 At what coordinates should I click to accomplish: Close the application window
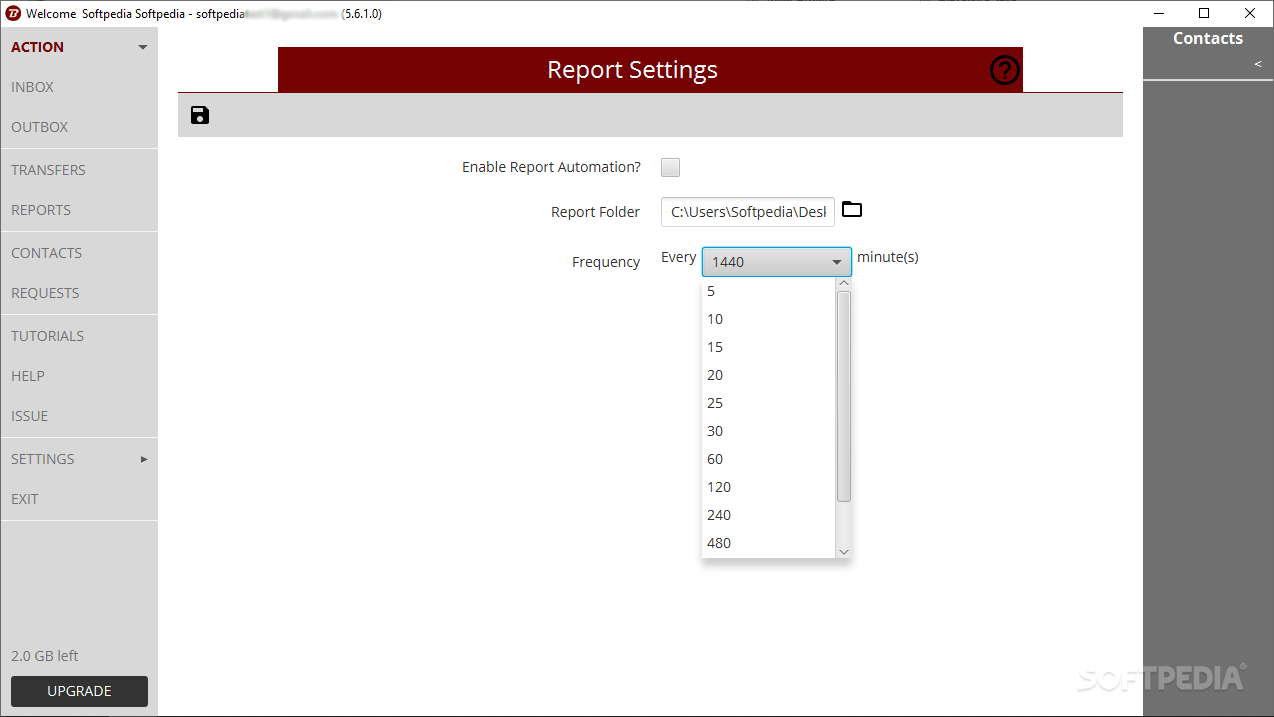[x=1251, y=14]
